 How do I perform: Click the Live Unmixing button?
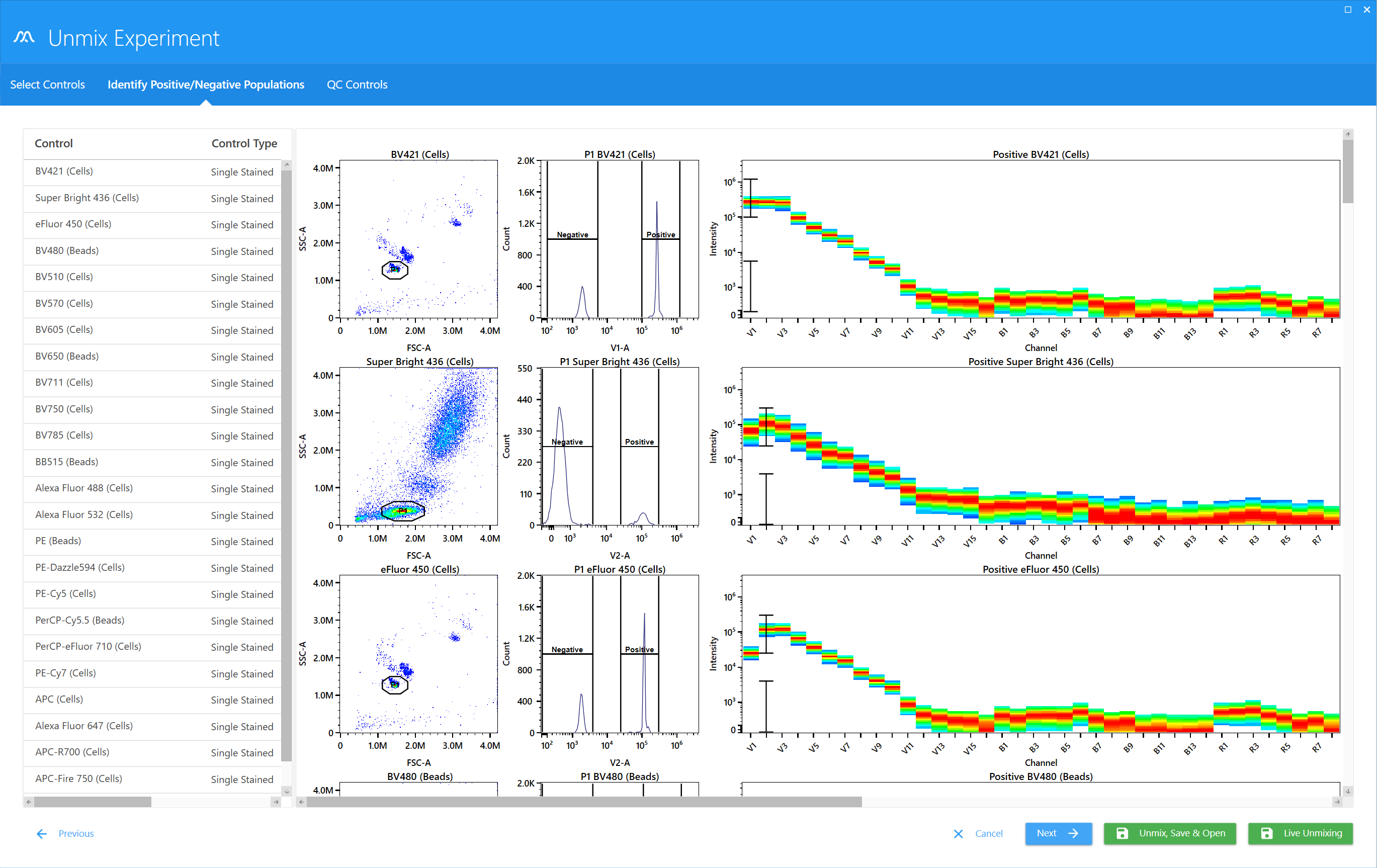click(x=1300, y=833)
